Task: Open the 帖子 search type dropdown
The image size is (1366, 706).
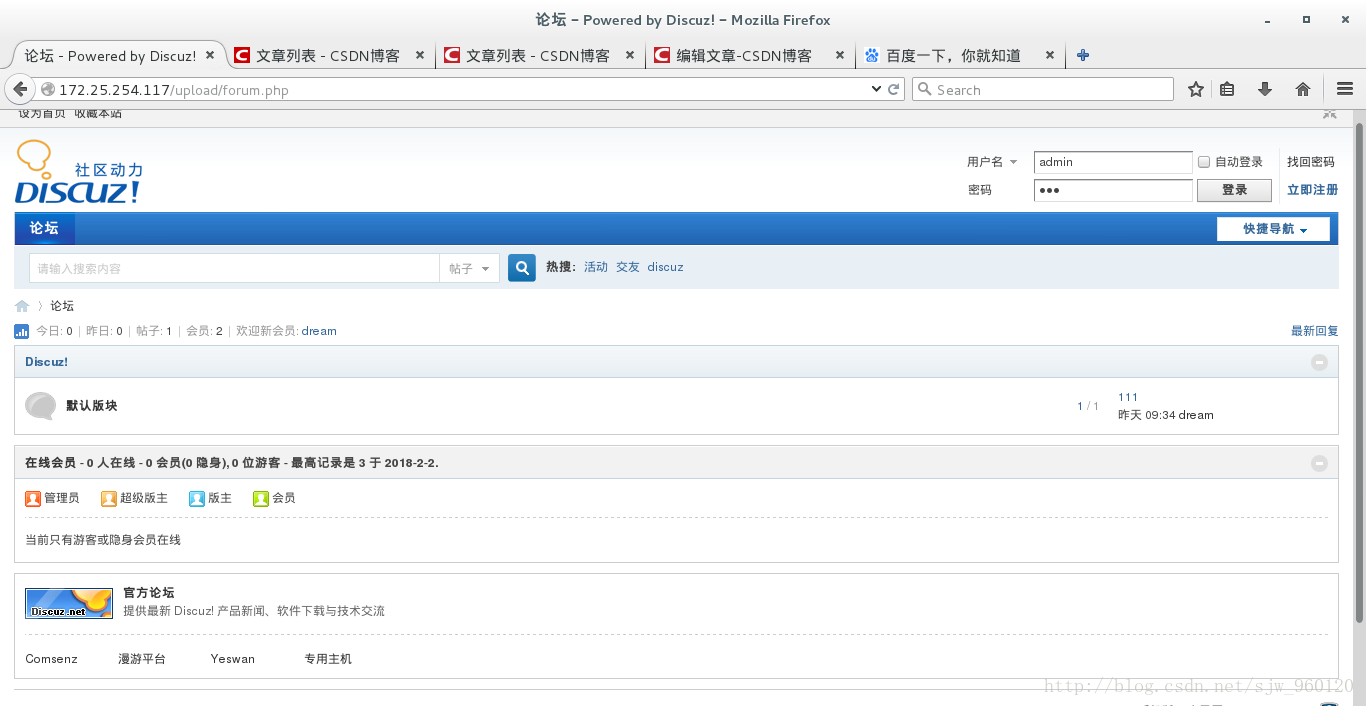Action: pos(469,268)
